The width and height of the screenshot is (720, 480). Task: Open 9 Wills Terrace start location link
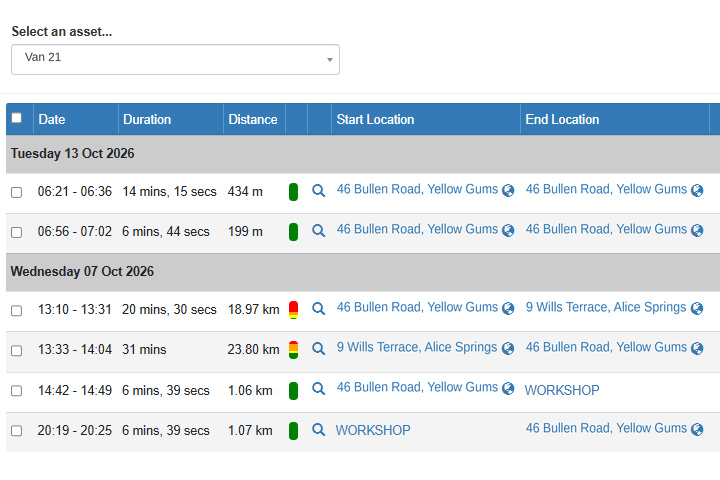416,347
